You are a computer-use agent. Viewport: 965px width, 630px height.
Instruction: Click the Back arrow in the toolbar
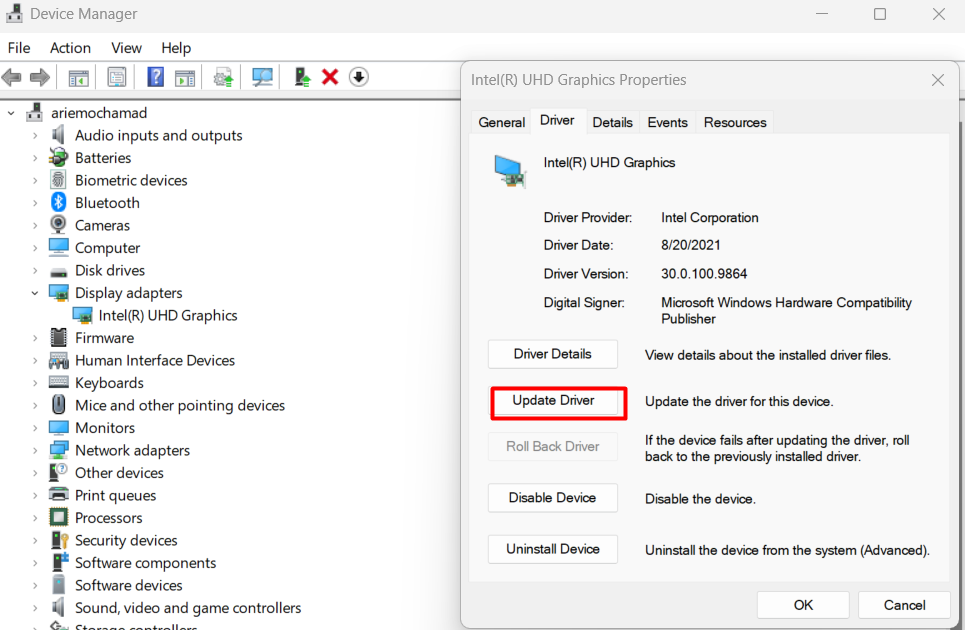point(12,78)
